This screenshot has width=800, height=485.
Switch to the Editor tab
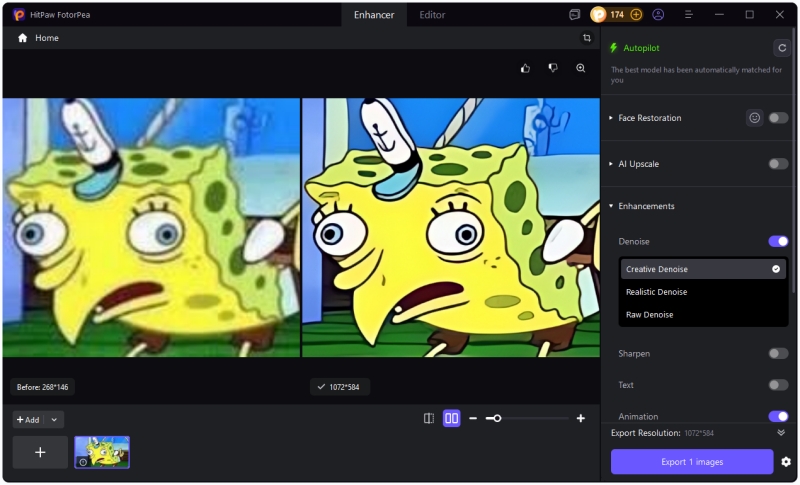432,15
